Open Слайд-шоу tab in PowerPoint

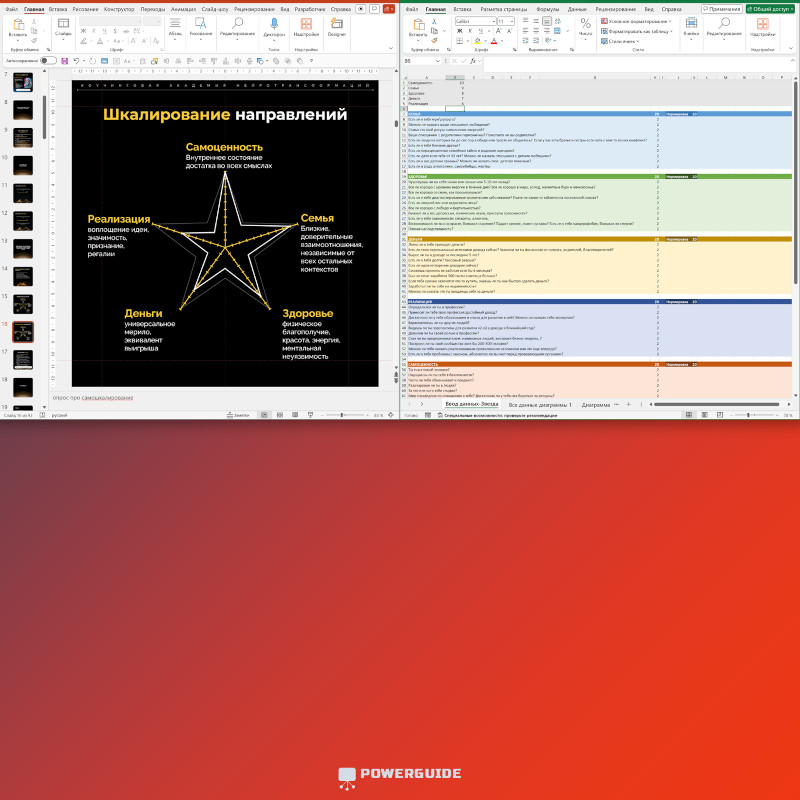click(x=215, y=9)
